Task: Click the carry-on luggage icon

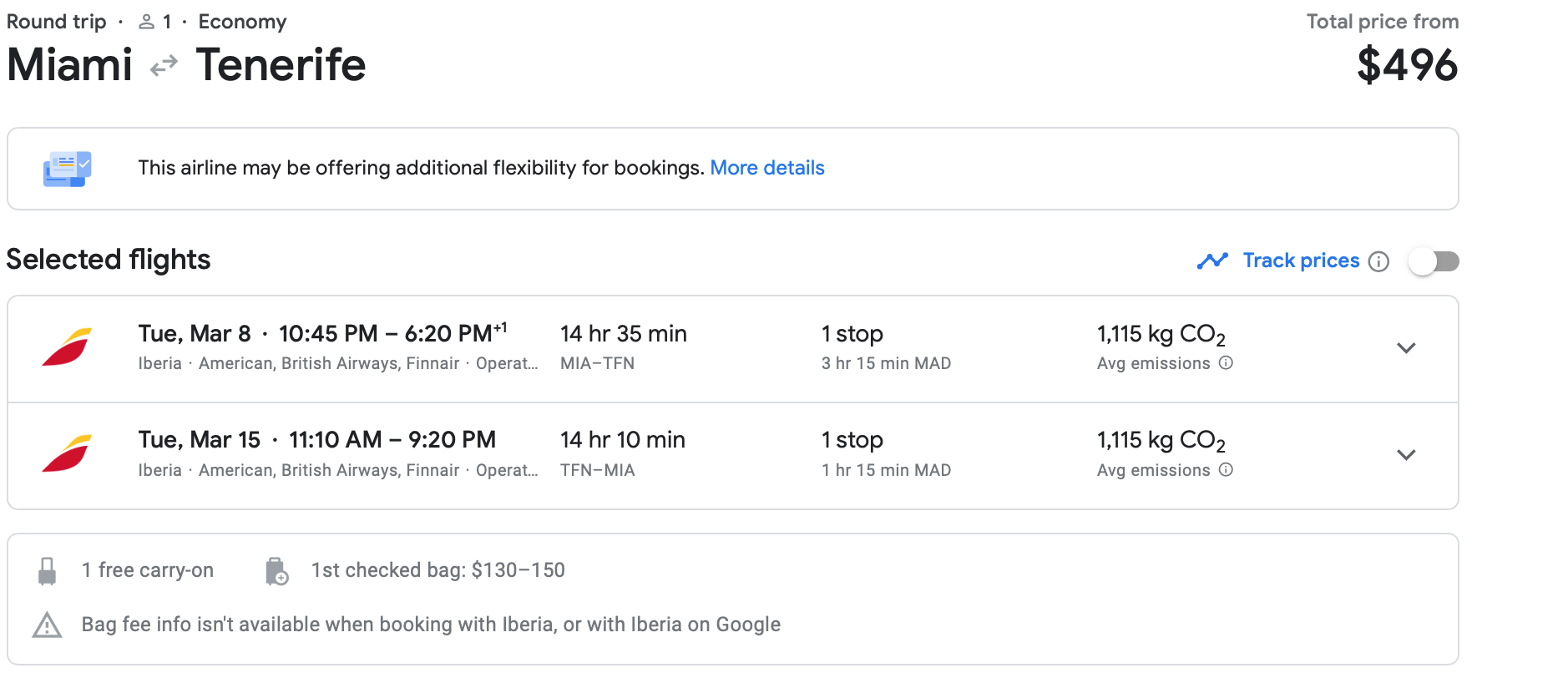Action: pyautogui.click(x=48, y=571)
